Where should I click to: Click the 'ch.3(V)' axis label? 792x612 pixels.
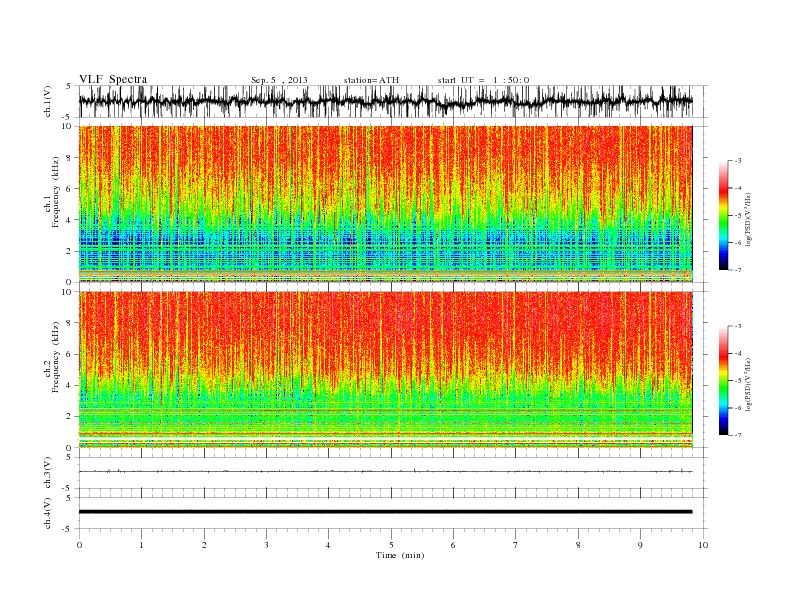coord(48,474)
